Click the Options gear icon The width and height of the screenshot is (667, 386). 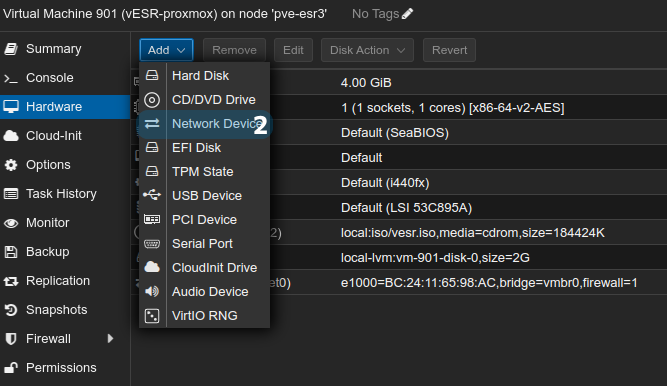click(11, 165)
